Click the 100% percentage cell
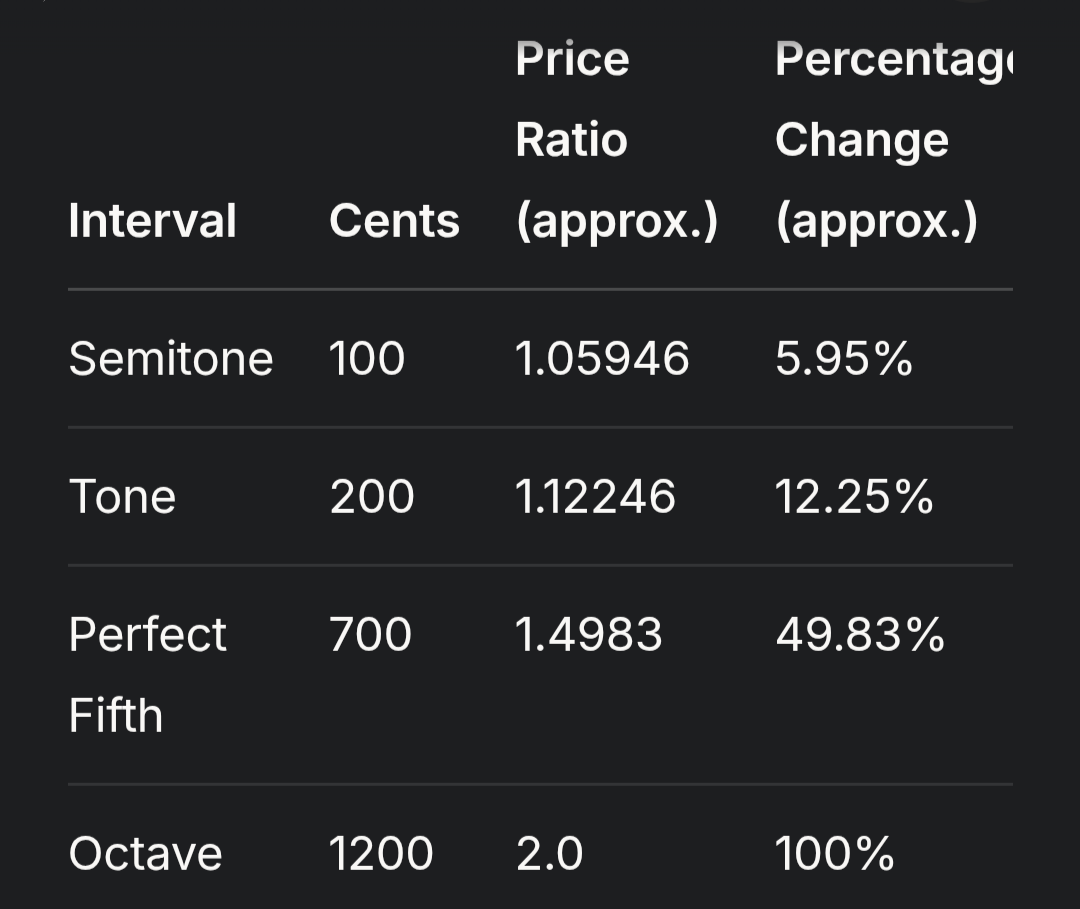 tap(835, 854)
